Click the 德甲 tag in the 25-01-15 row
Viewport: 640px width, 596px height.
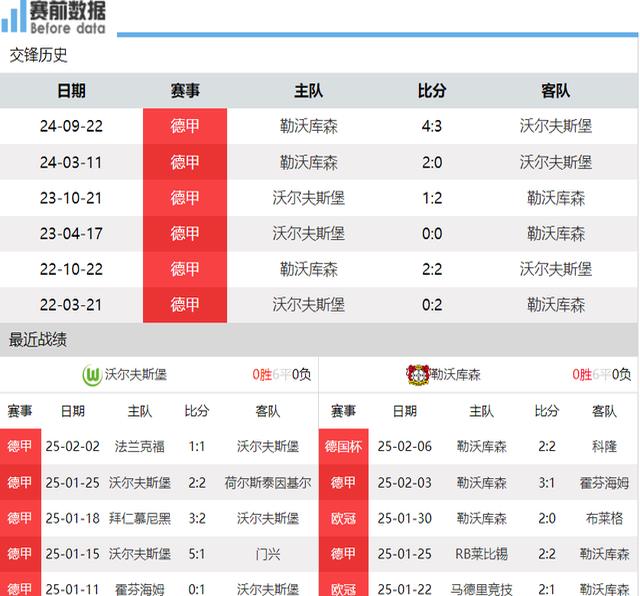[x=20, y=554]
